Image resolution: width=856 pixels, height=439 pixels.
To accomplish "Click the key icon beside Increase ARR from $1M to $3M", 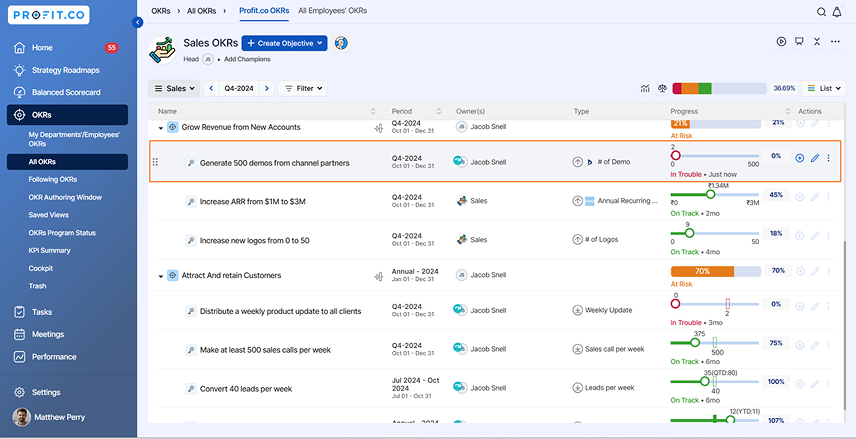I will 191,201.
